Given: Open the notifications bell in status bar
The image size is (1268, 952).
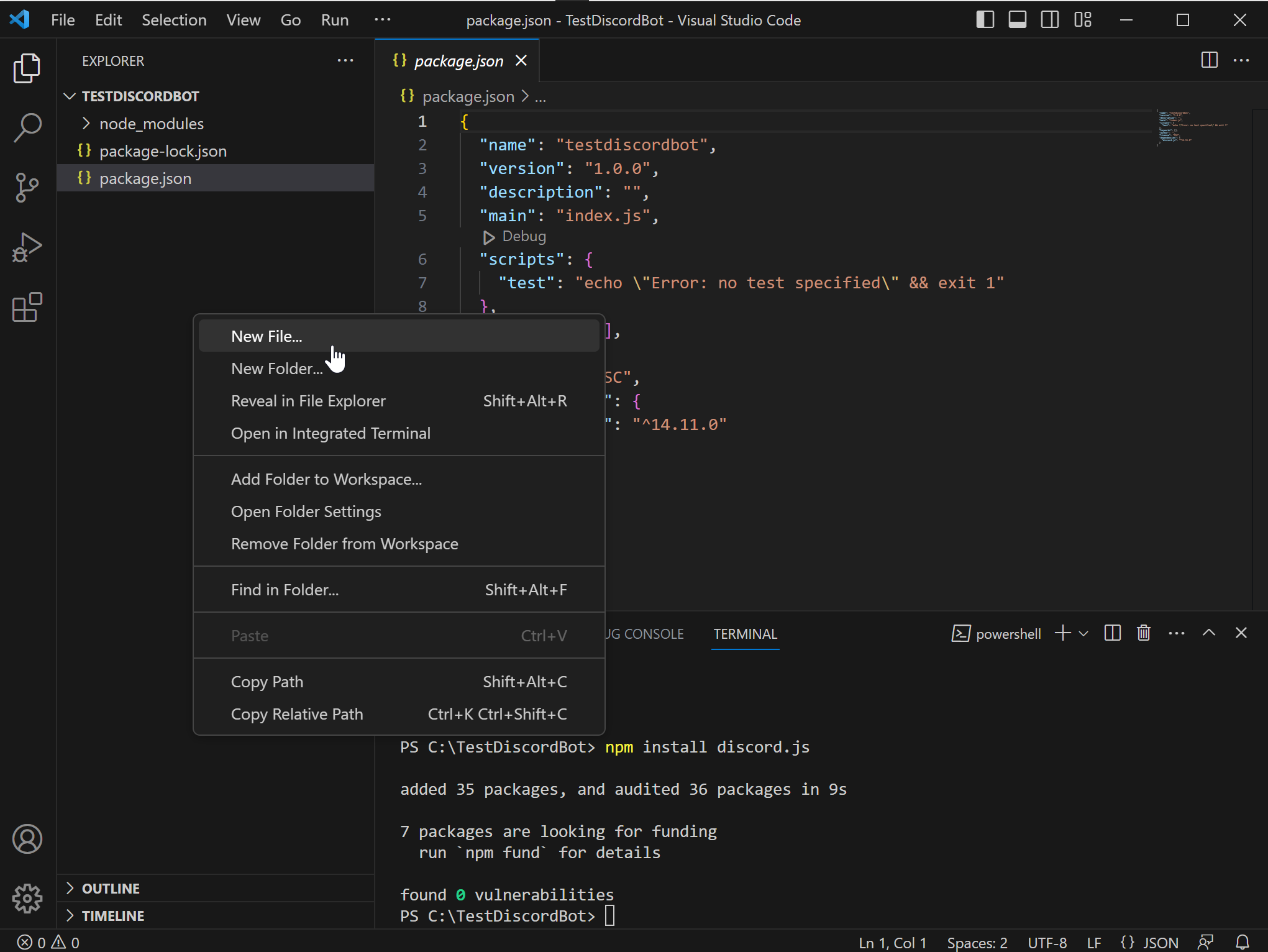Looking at the screenshot, I should pyautogui.click(x=1243, y=942).
